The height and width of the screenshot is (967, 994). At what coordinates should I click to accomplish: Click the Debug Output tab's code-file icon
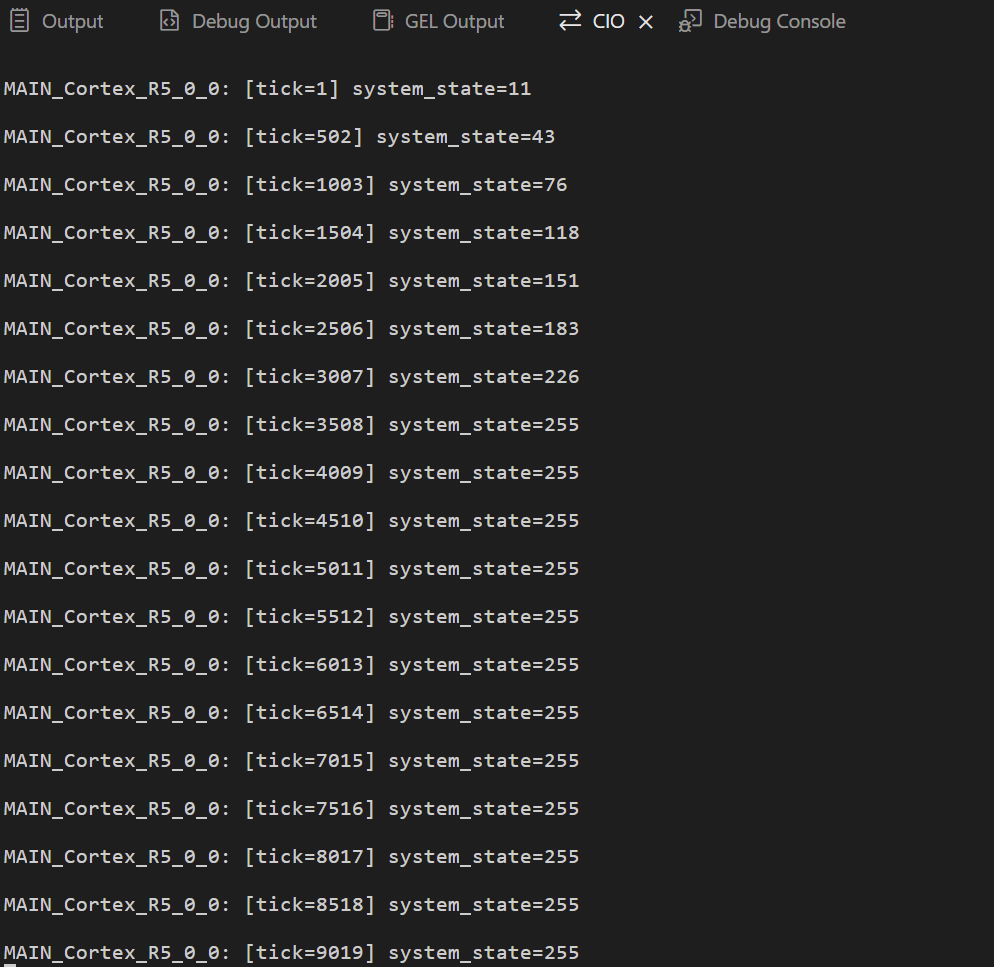(170, 21)
